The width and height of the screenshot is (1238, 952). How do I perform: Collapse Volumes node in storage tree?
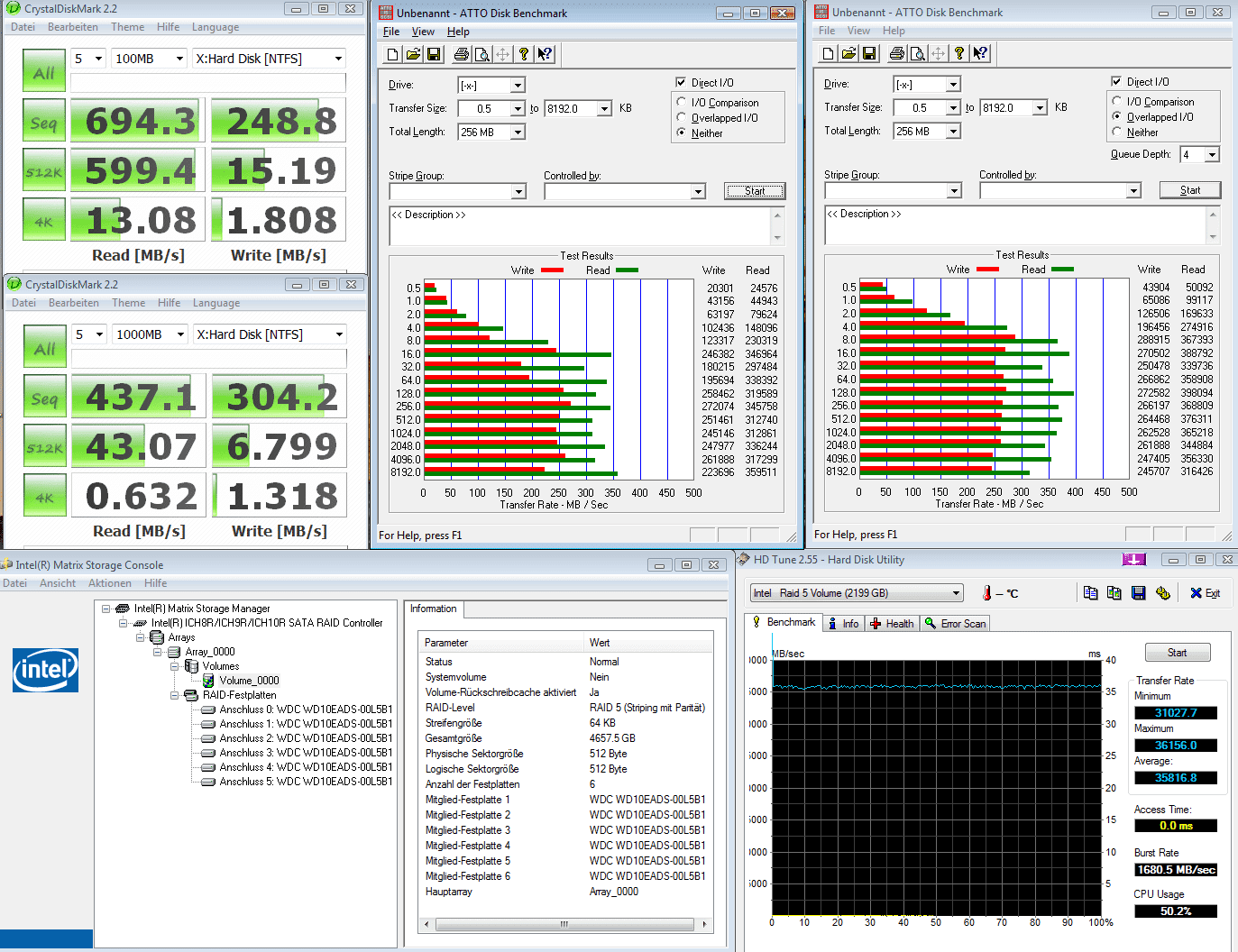pos(174,666)
